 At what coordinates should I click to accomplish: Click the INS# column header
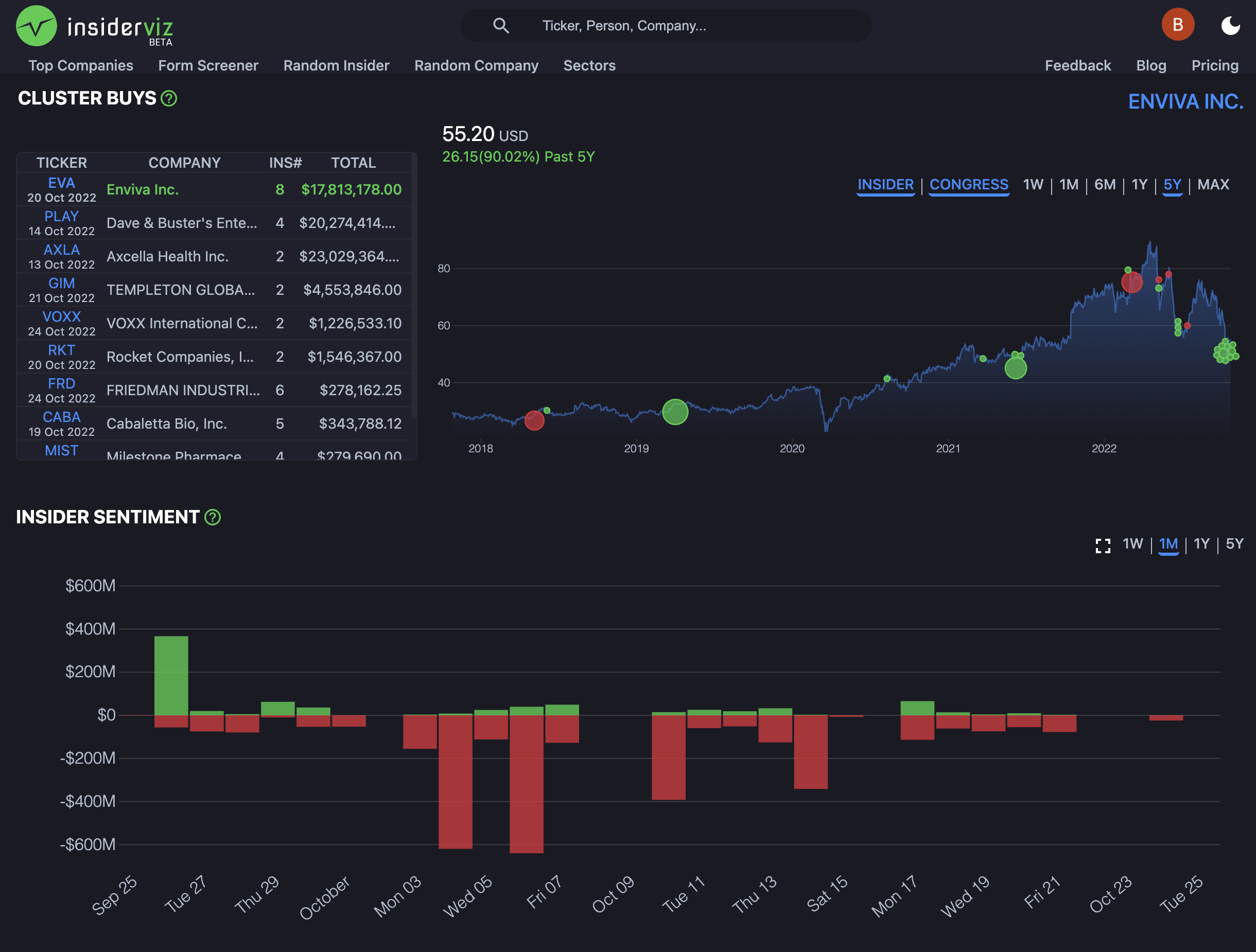point(285,163)
